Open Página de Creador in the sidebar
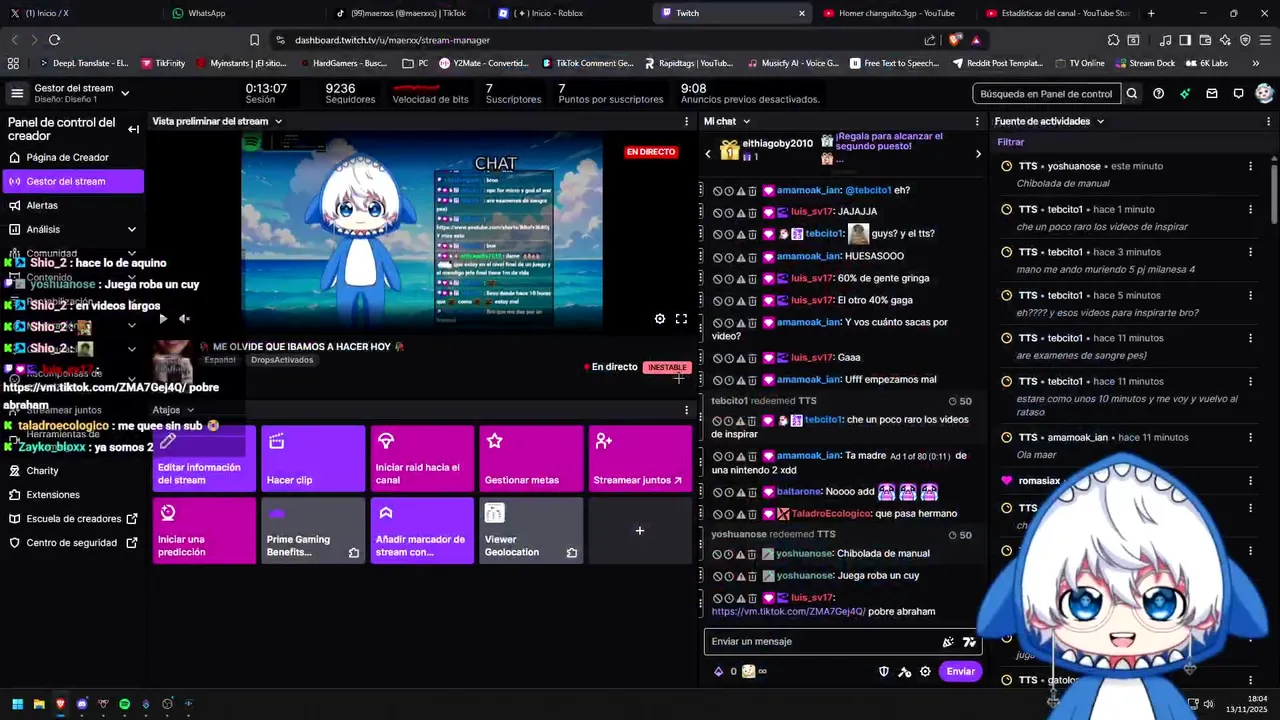 [x=67, y=157]
